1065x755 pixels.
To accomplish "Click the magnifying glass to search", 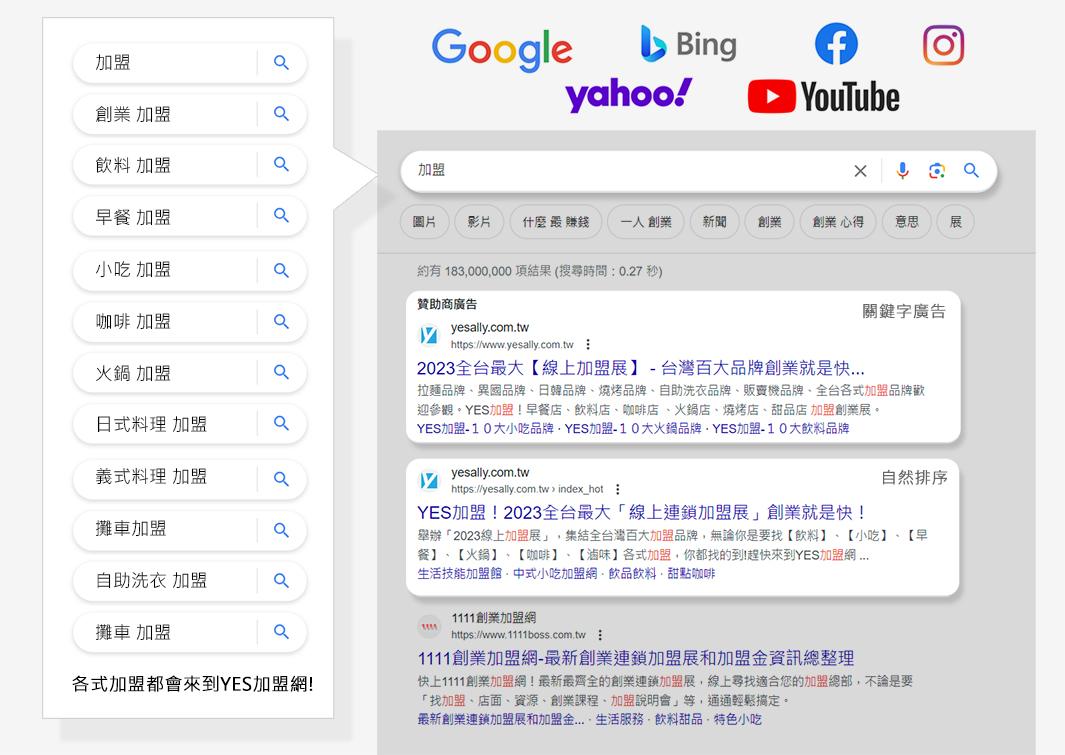I will coord(971,171).
